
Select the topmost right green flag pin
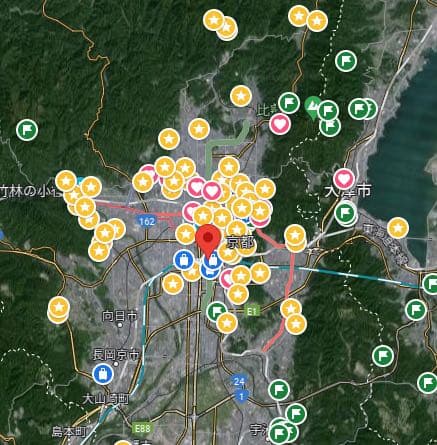(346, 61)
